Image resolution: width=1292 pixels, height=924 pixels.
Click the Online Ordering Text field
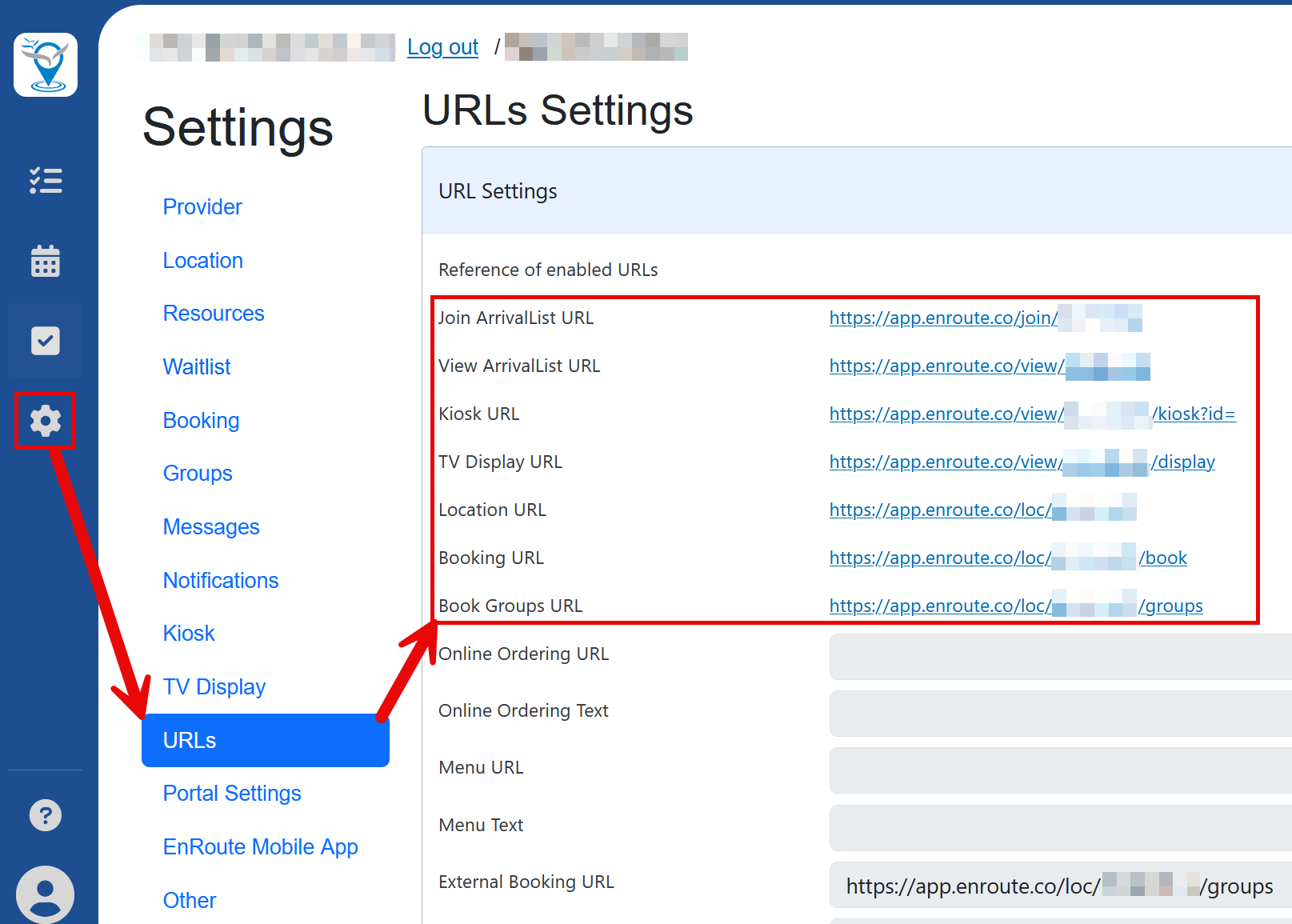[1061, 714]
